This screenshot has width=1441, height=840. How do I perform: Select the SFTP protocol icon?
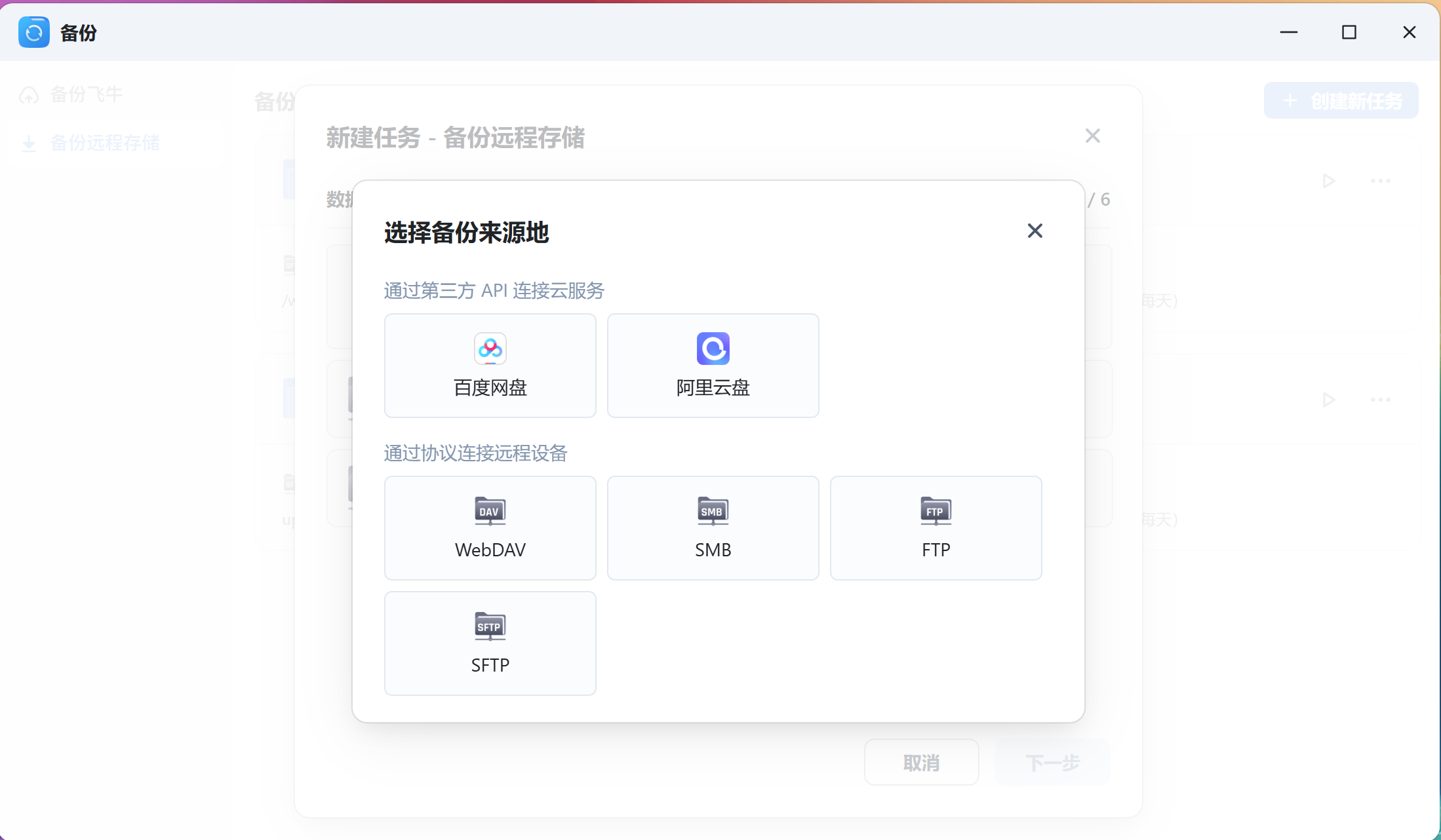tap(490, 626)
